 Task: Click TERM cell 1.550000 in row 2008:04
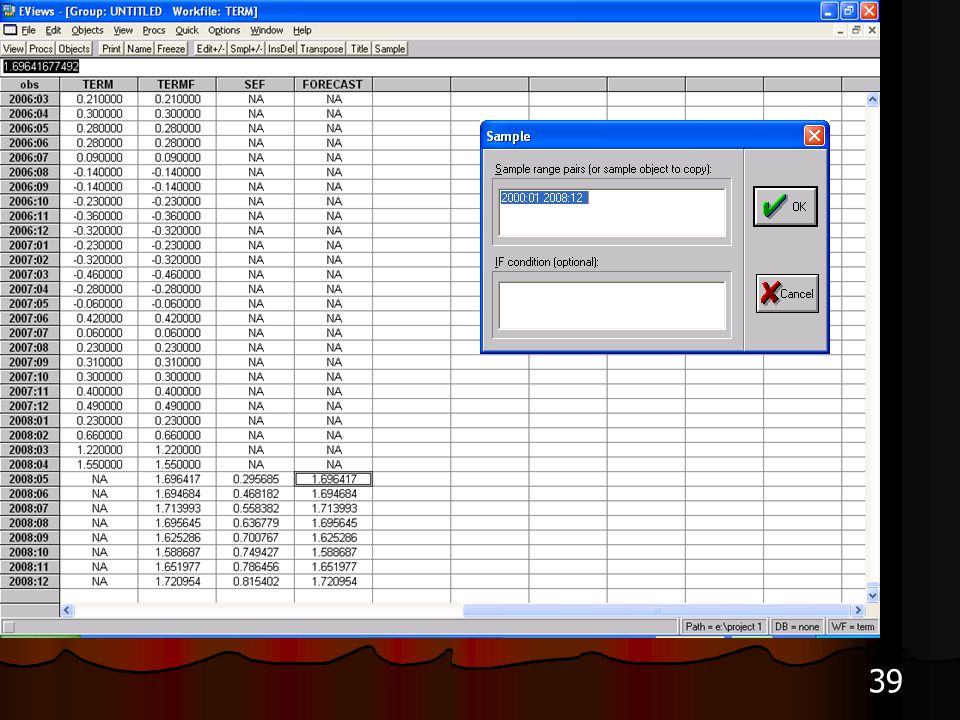pos(98,465)
